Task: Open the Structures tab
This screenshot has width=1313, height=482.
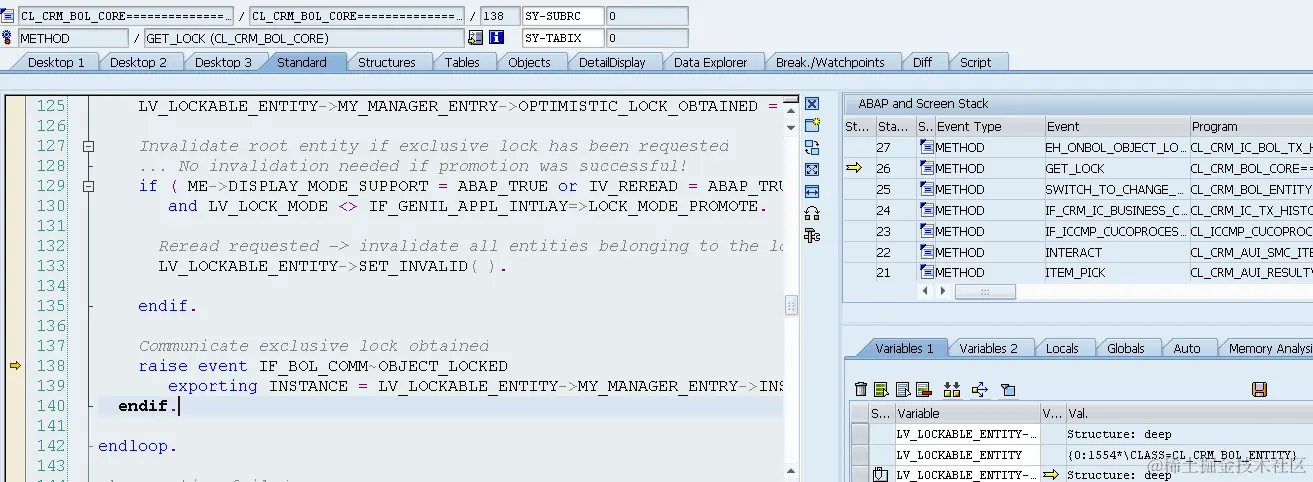Action: (x=386, y=62)
